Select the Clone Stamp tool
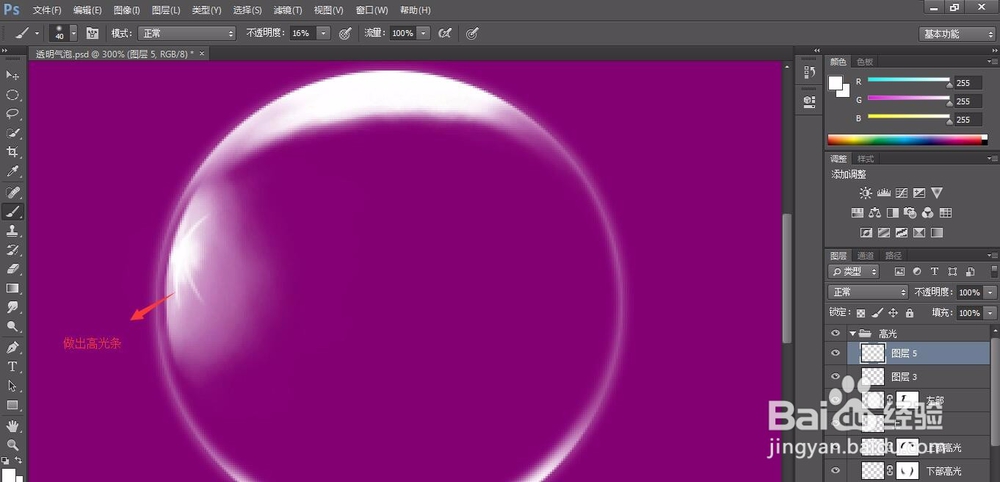 tap(12, 230)
